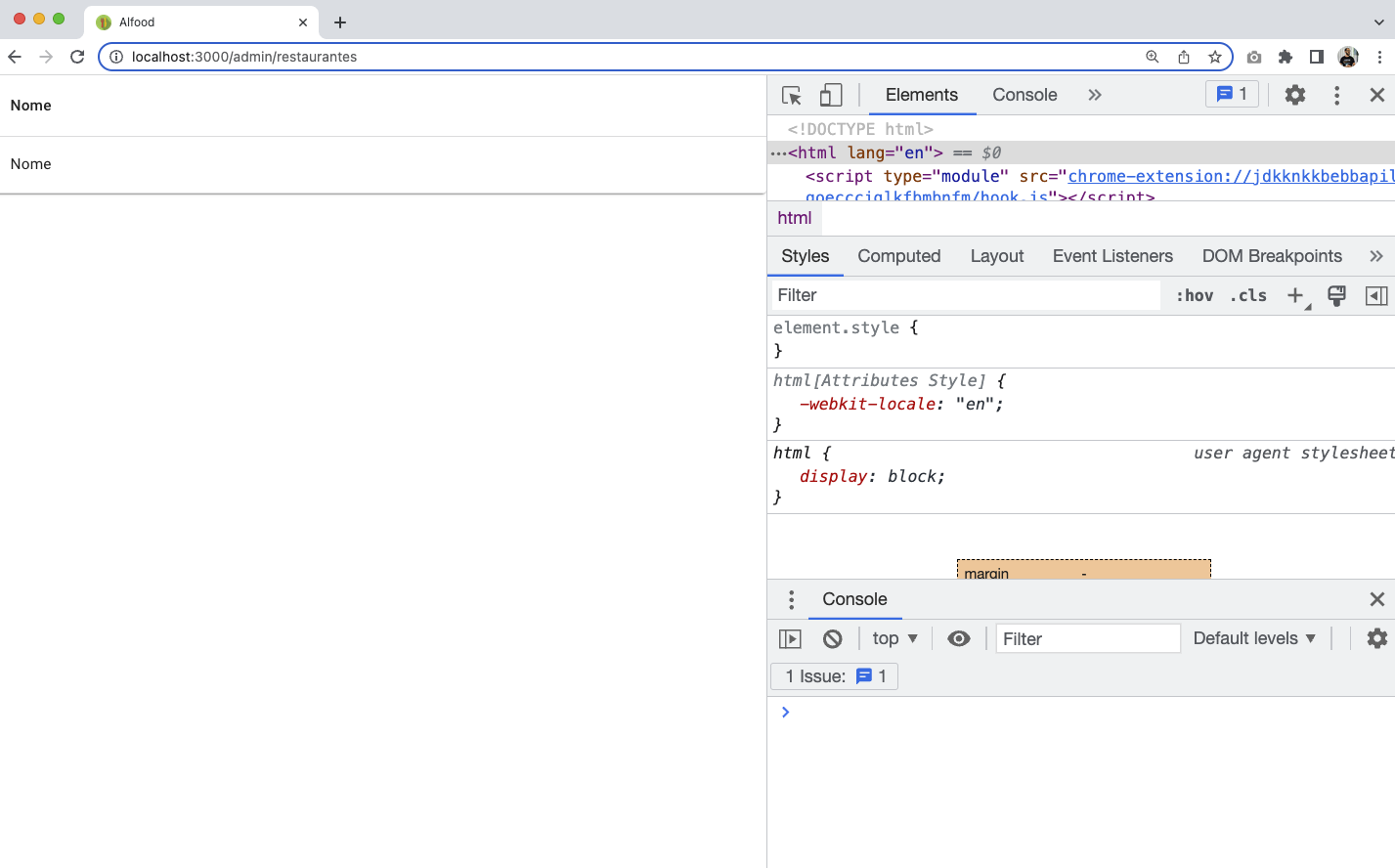The width and height of the screenshot is (1395, 868).
Task: Open the Default levels dropdown
Action: click(1254, 638)
